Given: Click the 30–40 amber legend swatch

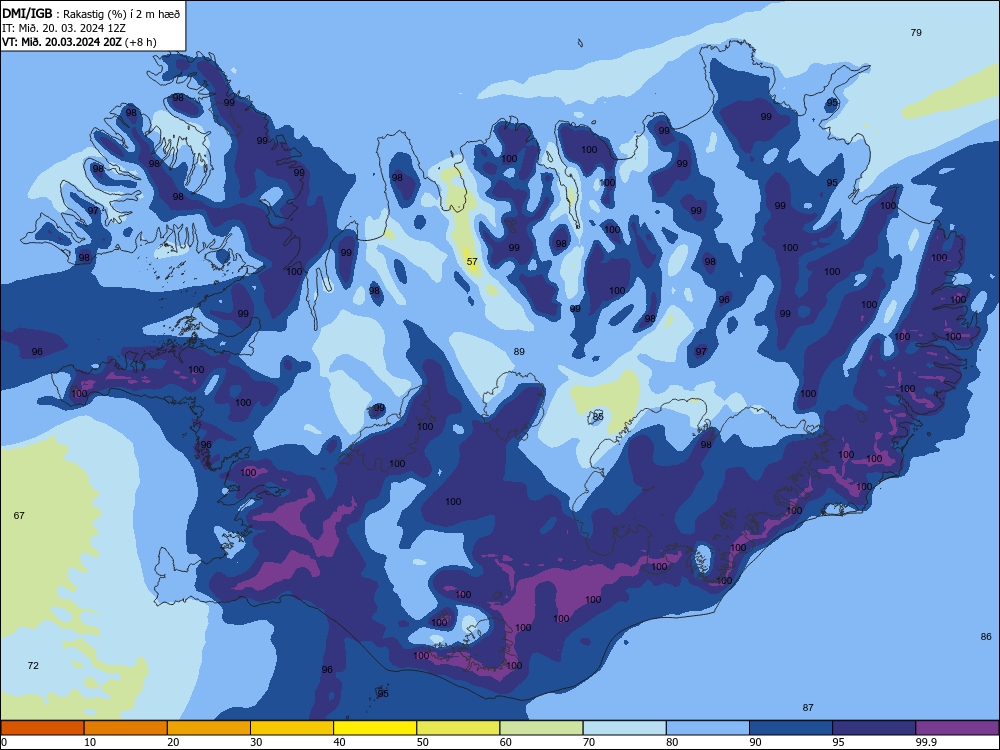Looking at the screenshot, I should (292, 728).
